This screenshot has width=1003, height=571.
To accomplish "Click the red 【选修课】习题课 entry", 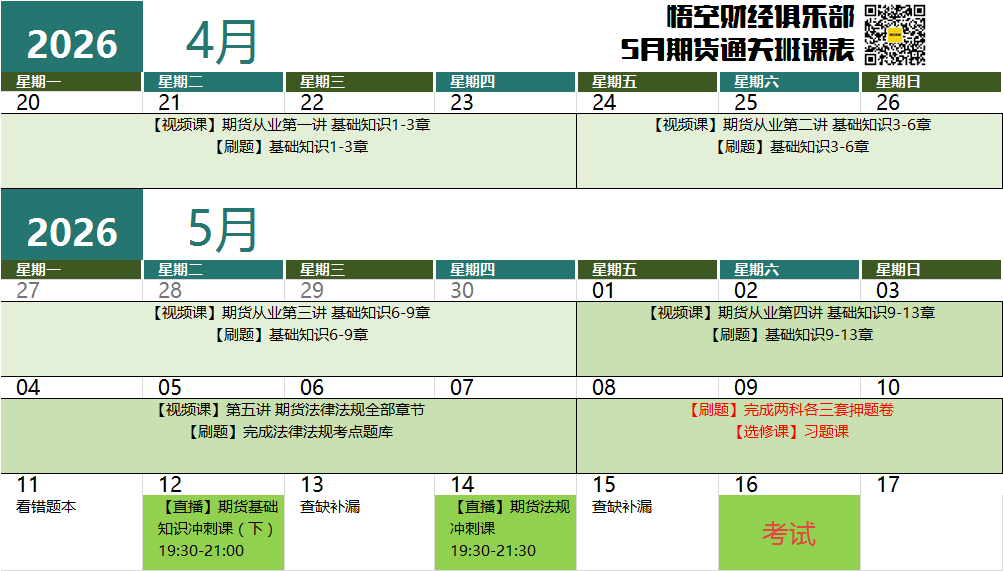I will (790, 432).
